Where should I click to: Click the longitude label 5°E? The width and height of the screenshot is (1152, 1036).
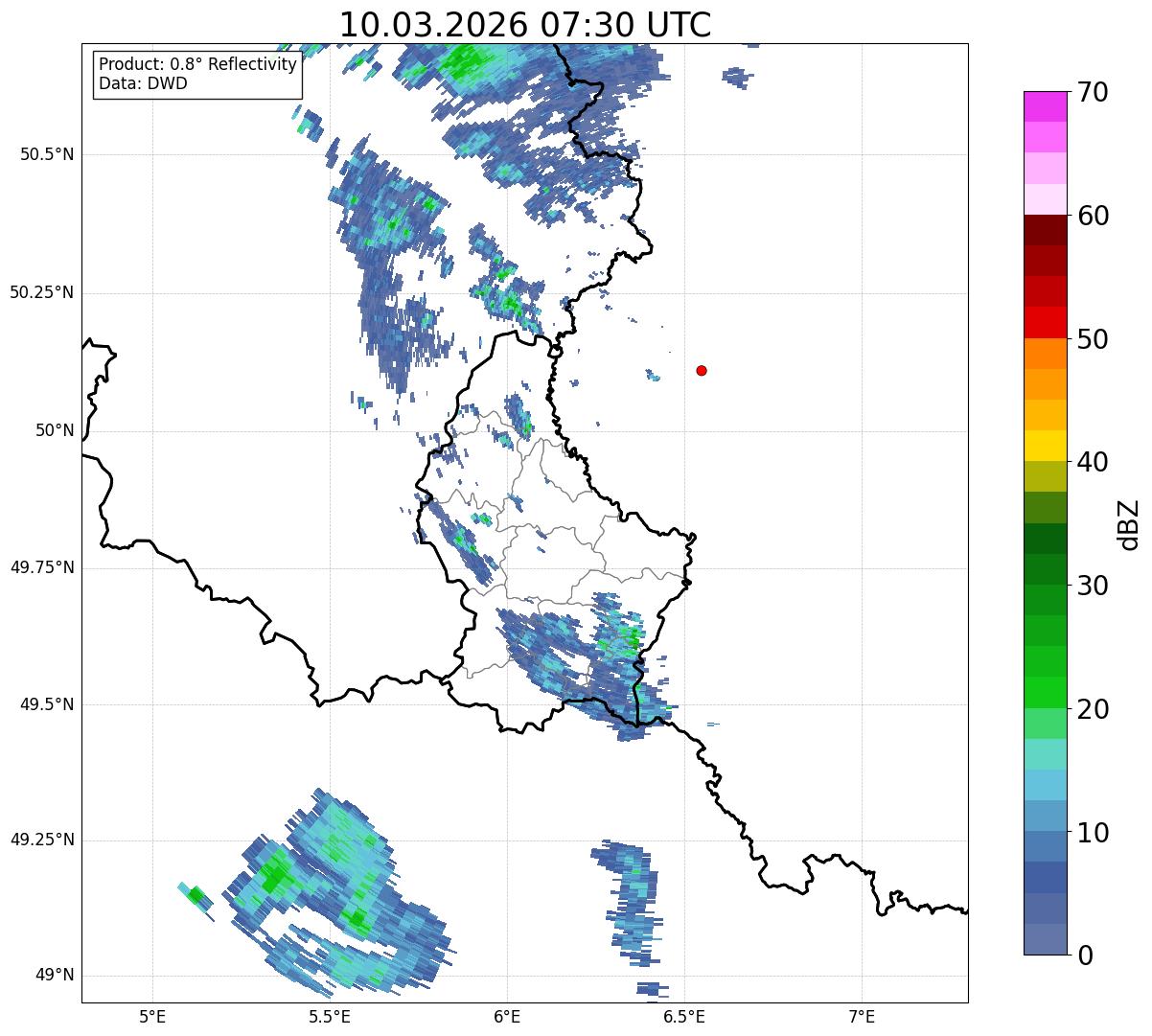click(152, 1016)
